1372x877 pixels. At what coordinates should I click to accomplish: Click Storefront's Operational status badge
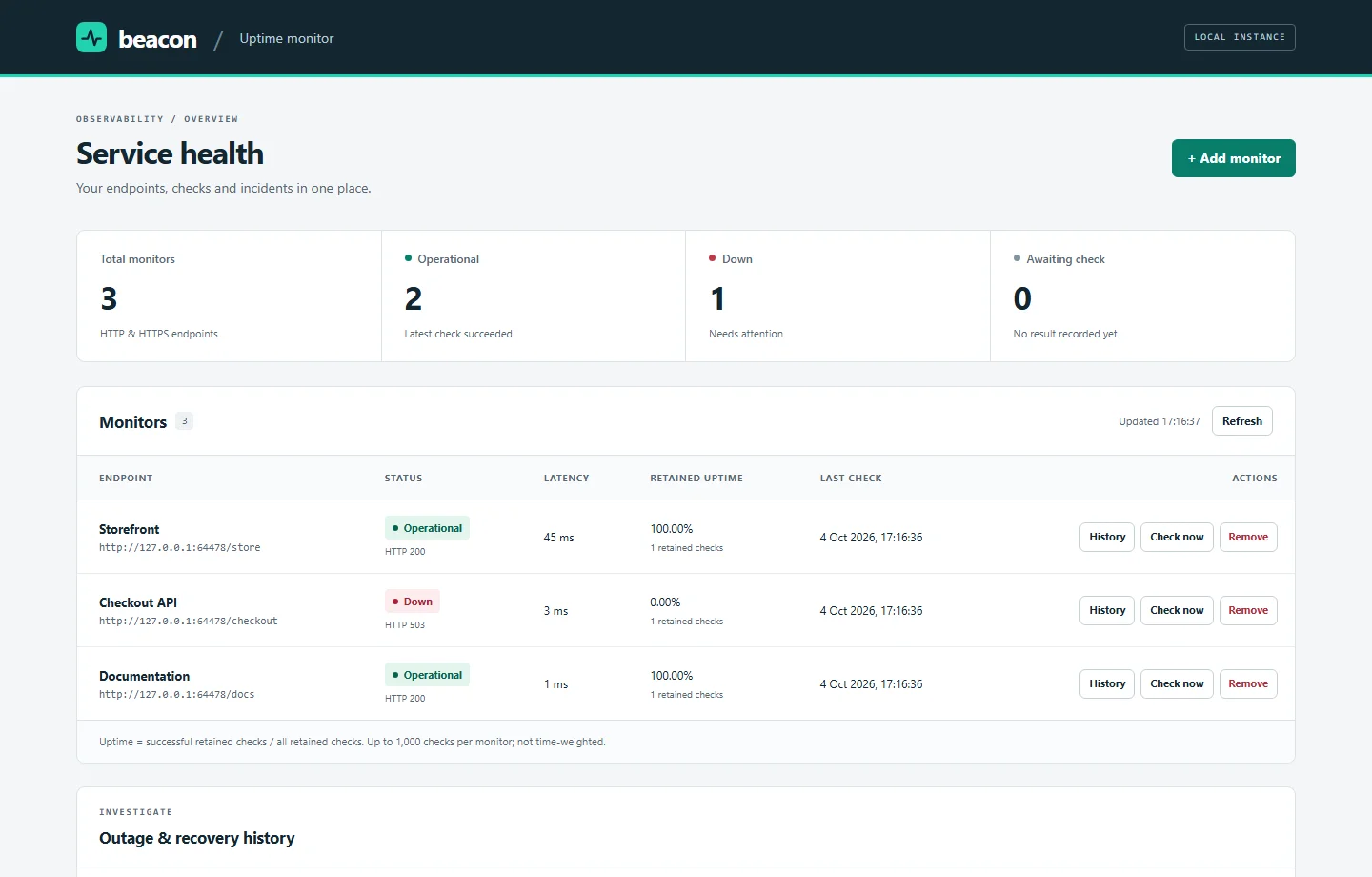pos(427,528)
